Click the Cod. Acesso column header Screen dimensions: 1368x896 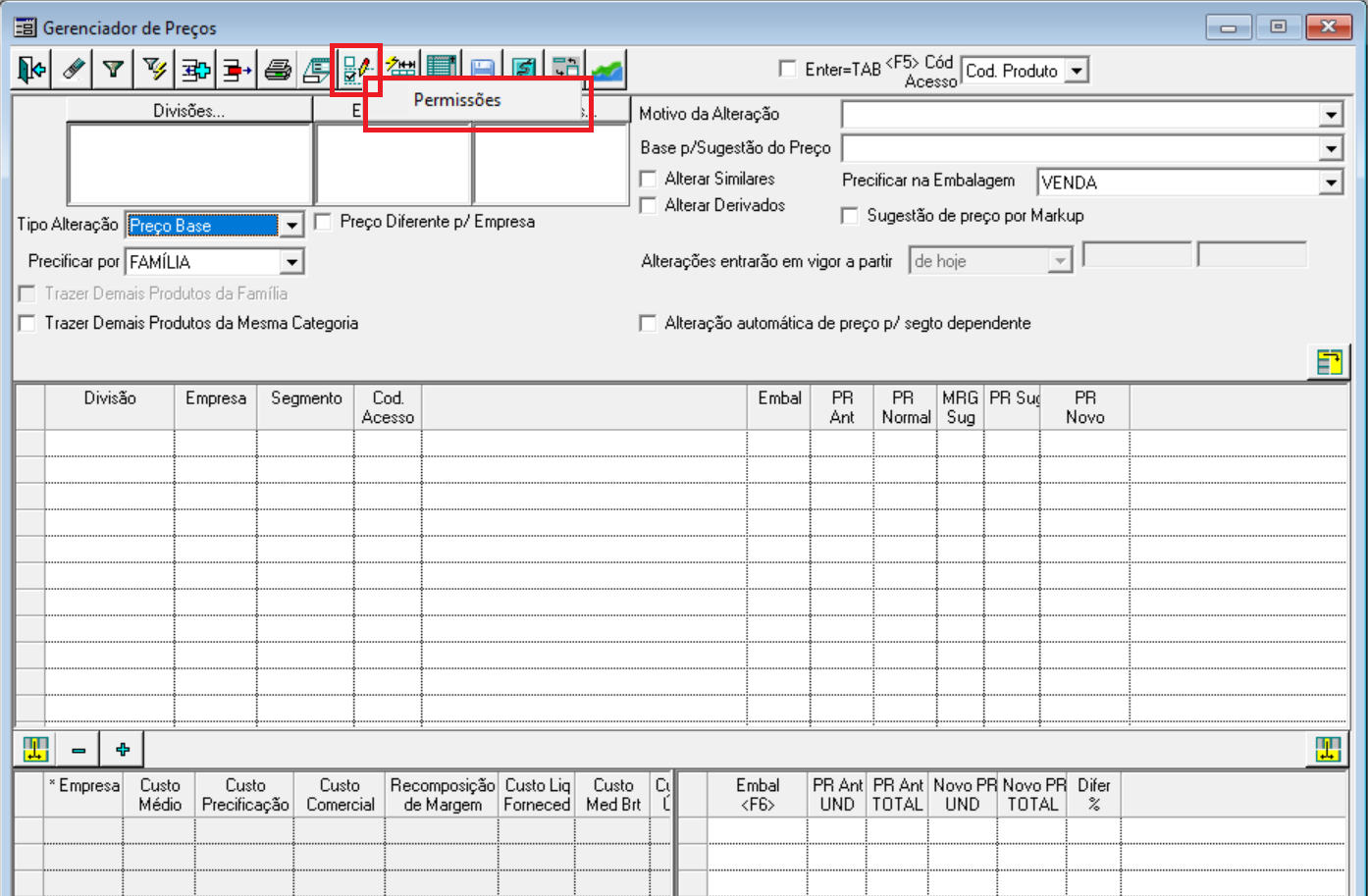coord(388,407)
